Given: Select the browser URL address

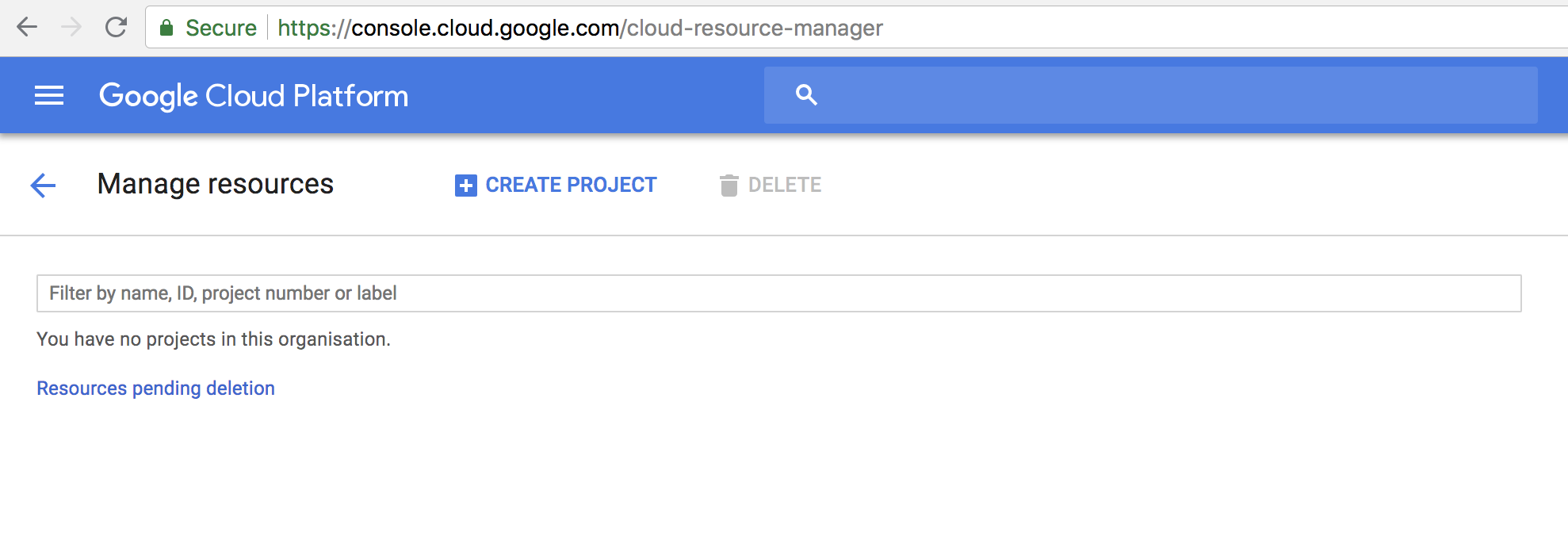Looking at the screenshot, I should (x=580, y=28).
